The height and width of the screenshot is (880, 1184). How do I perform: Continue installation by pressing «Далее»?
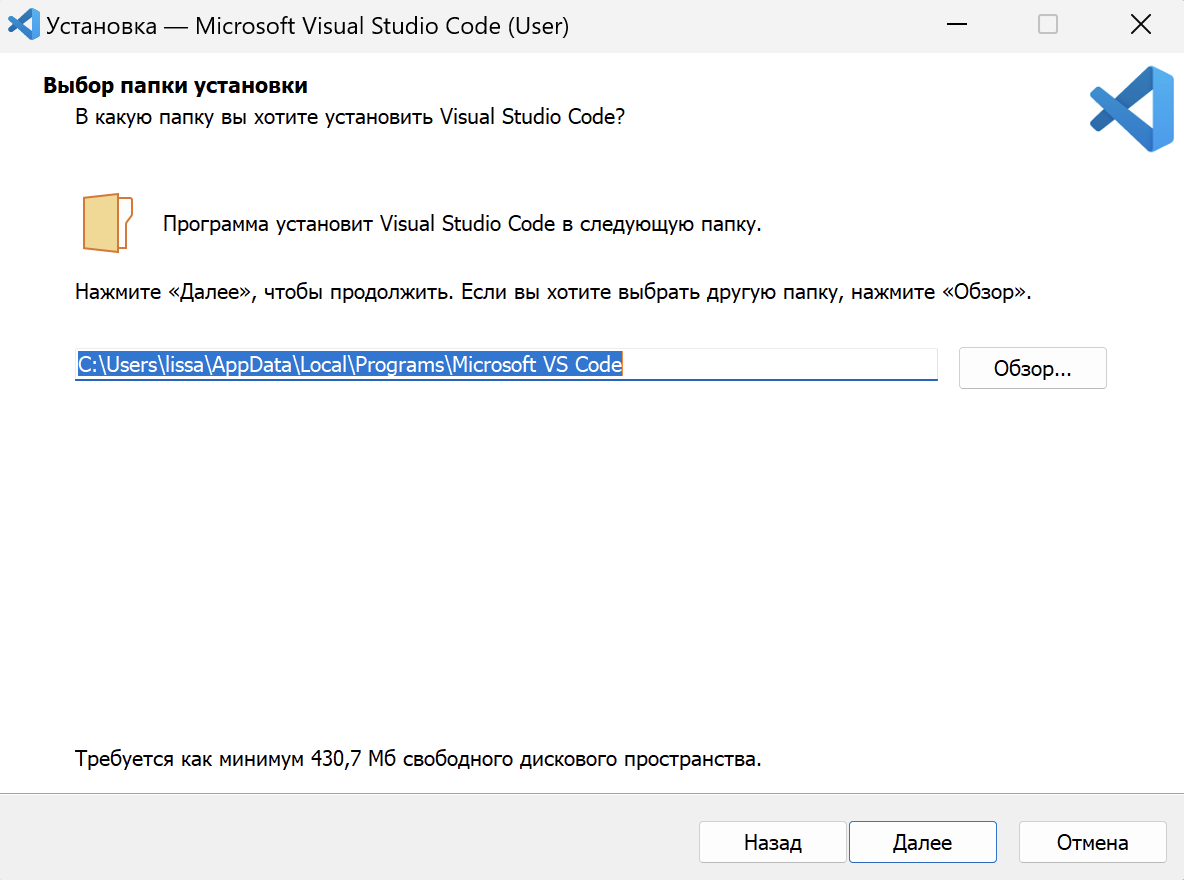(922, 842)
